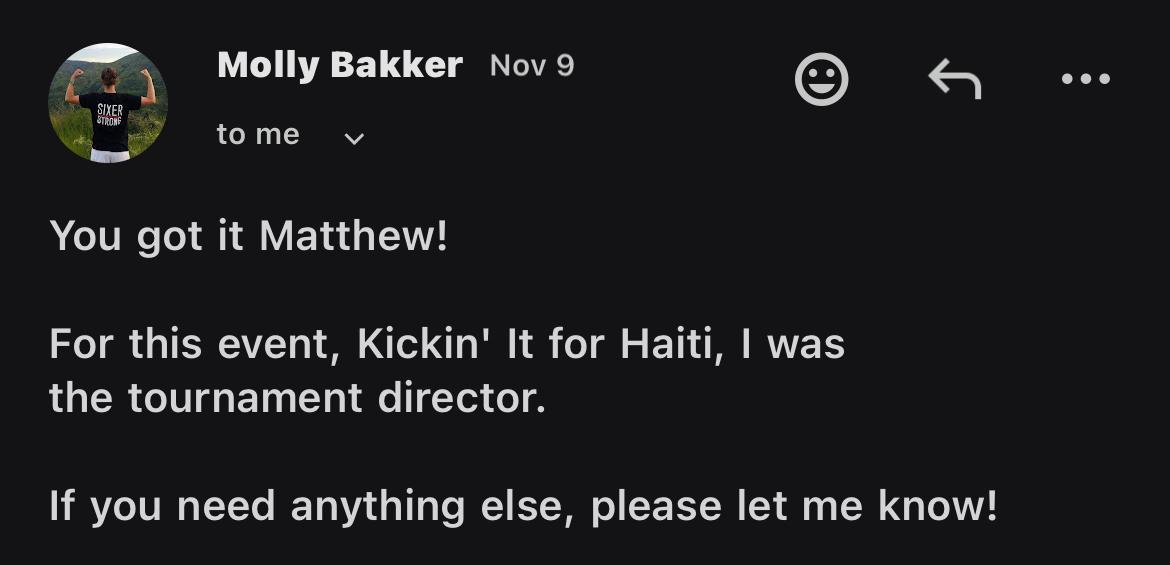
Task: Reply to Molly Bakker's message
Action: pyautogui.click(x=954, y=79)
